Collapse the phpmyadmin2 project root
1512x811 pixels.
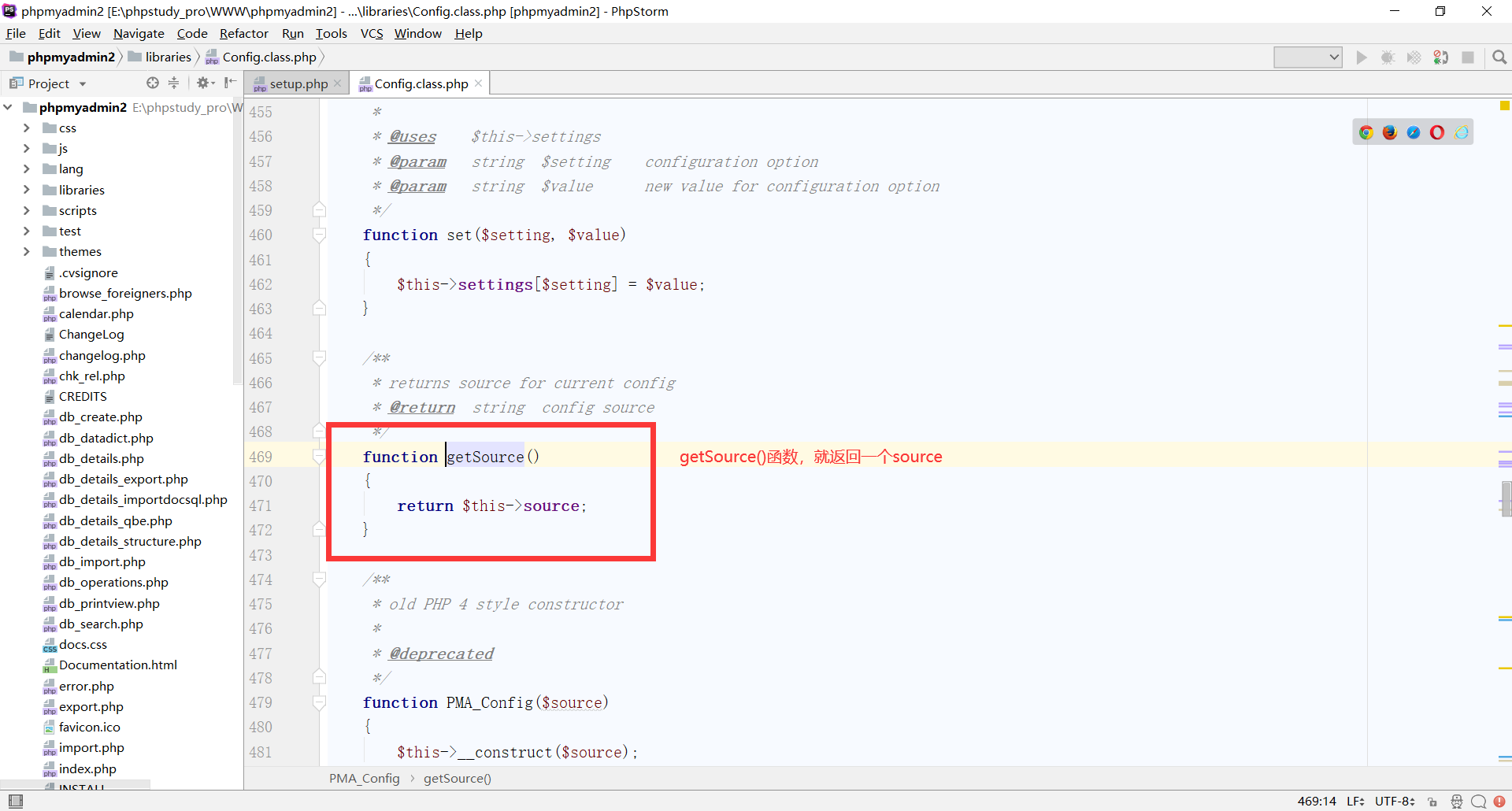(x=8, y=107)
